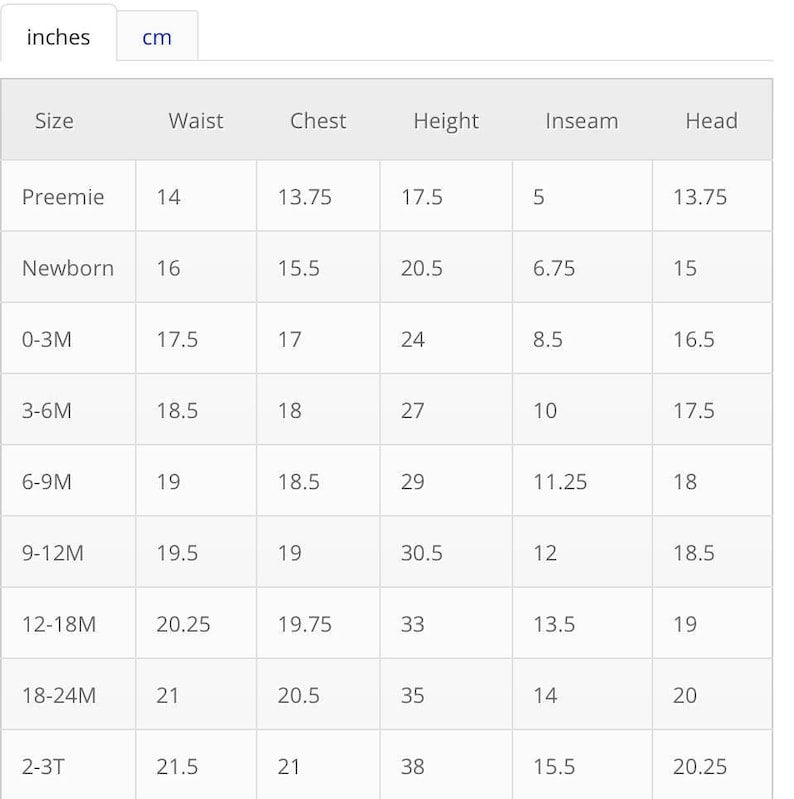Click the Inseam column header
This screenshot has width=794, height=799.
pyautogui.click(x=582, y=121)
